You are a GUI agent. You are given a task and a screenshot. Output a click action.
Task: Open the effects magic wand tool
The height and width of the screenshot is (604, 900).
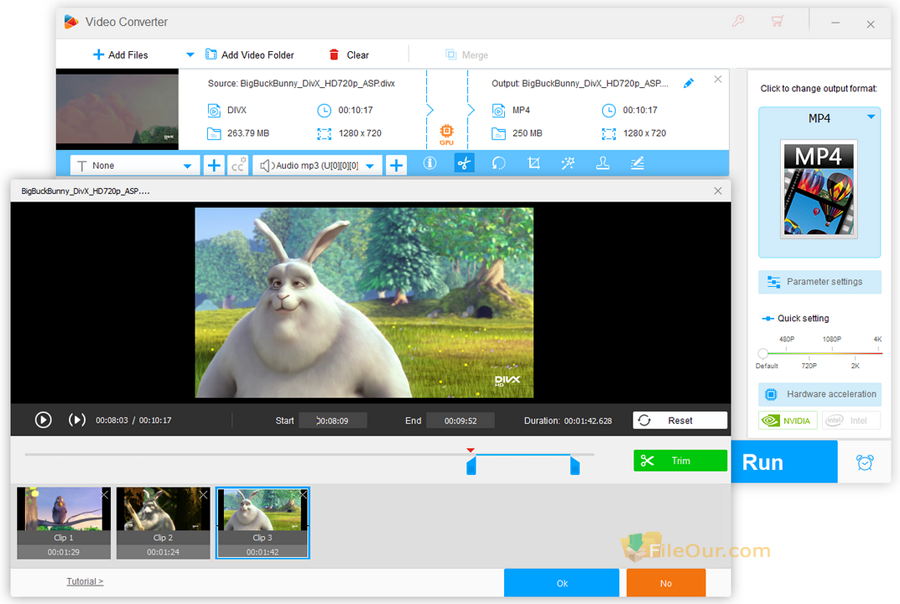click(568, 164)
